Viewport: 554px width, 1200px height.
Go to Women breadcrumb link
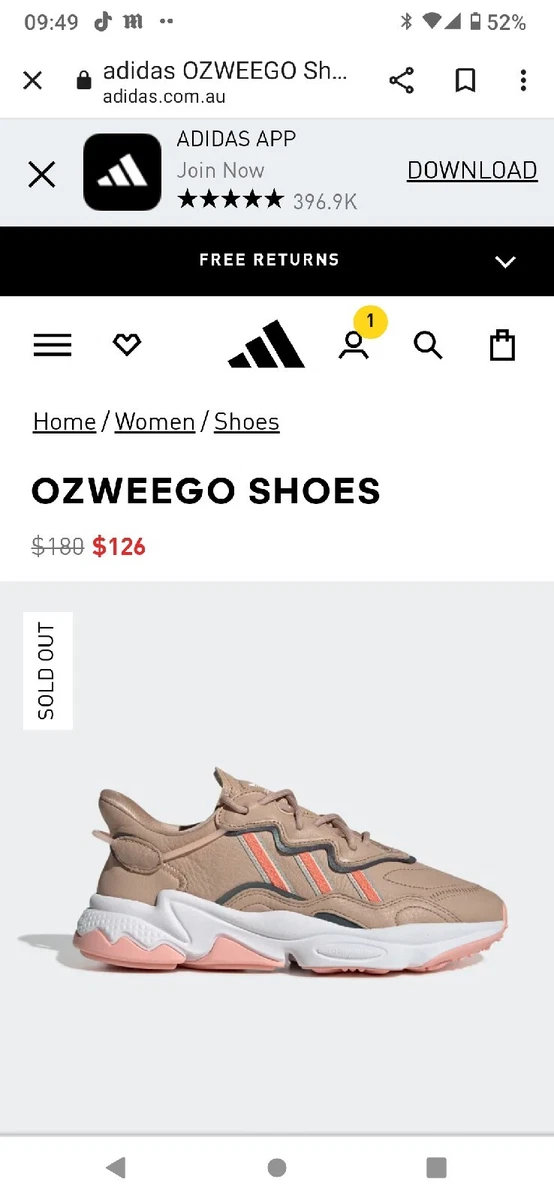point(155,422)
